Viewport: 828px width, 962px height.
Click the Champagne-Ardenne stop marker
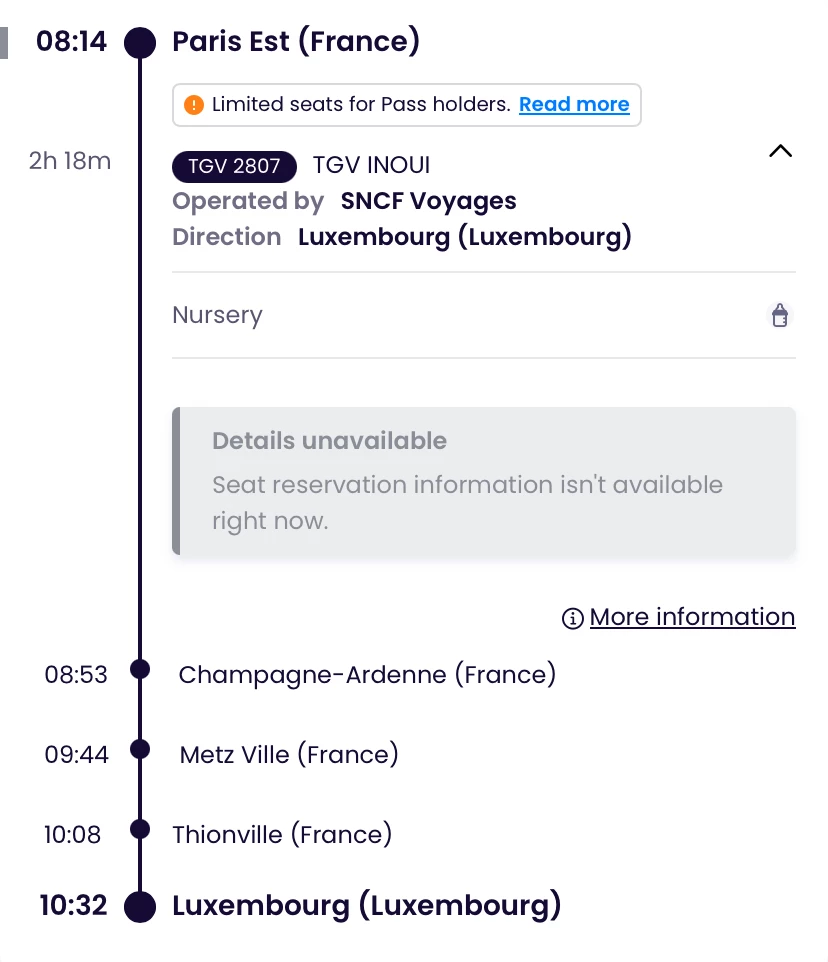click(x=140, y=669)
